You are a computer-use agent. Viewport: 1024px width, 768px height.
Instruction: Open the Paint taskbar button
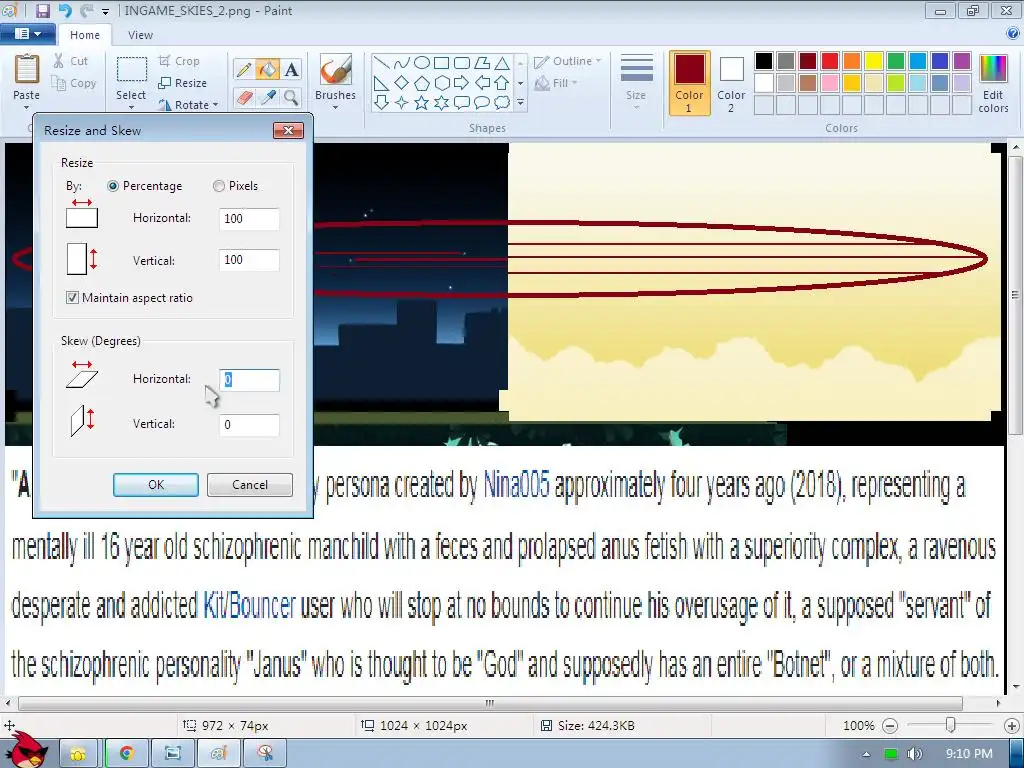(x=218, y=754)
